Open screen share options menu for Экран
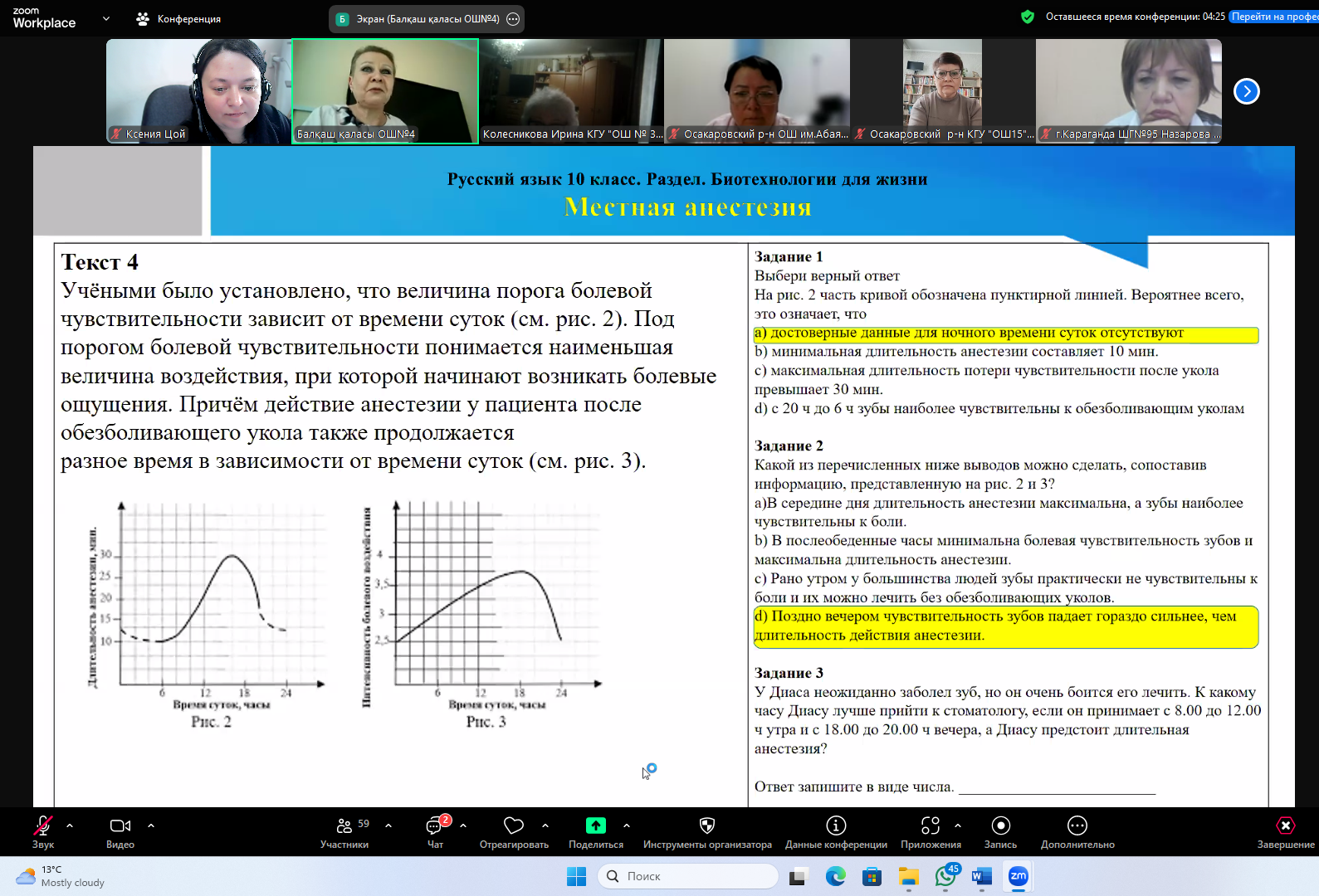 (x=513, y=19)
